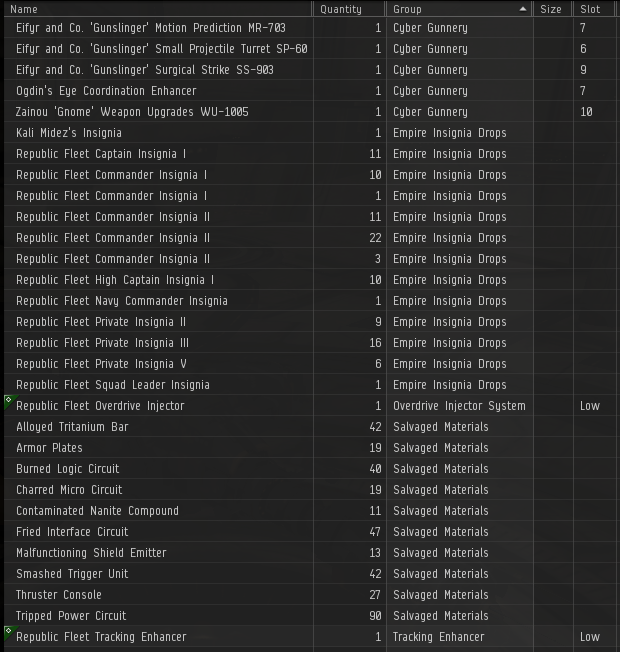The width and height of the screenshot is (620, 652).
Task: Select the Thruster Console entry
Action: coord(59,595)
